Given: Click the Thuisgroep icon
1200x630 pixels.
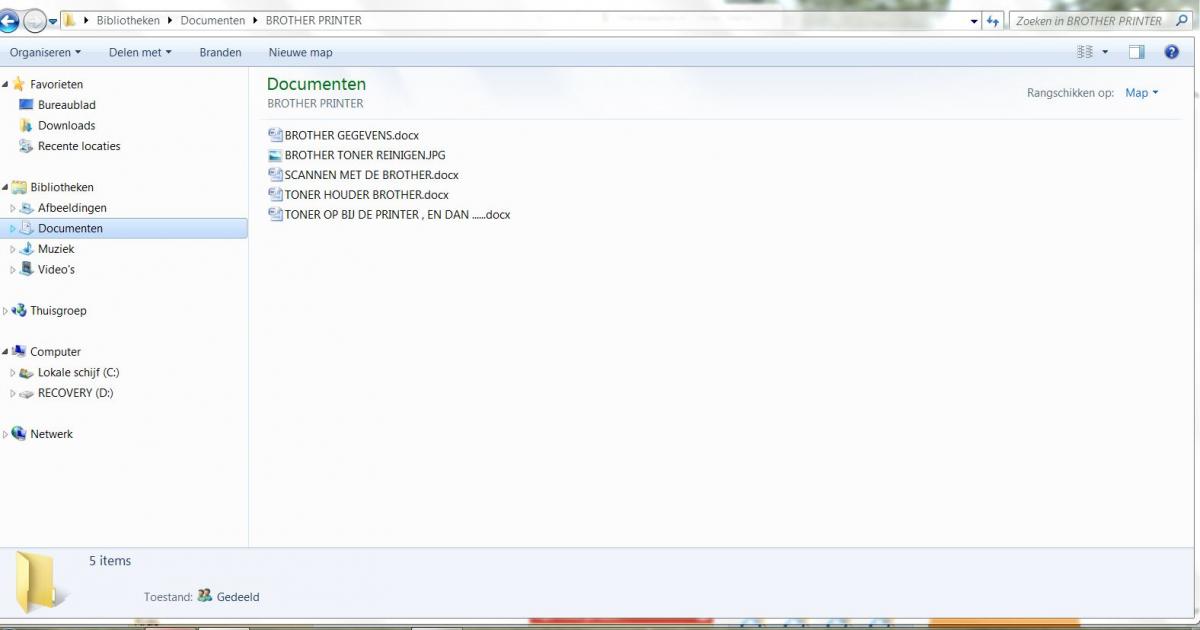Looking at the screenshot, I should coord(19,310).
